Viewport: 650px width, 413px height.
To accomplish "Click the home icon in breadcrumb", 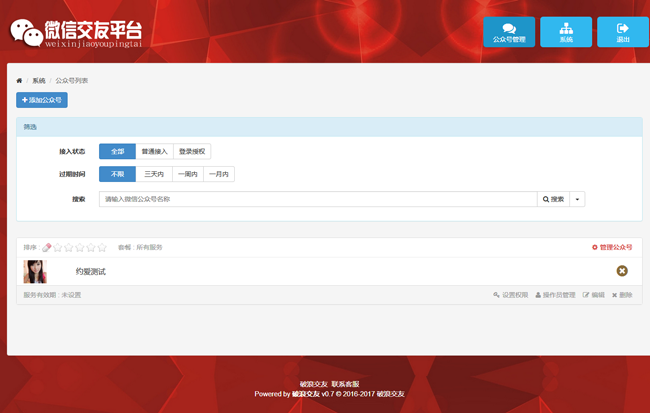I will (19, 80).
